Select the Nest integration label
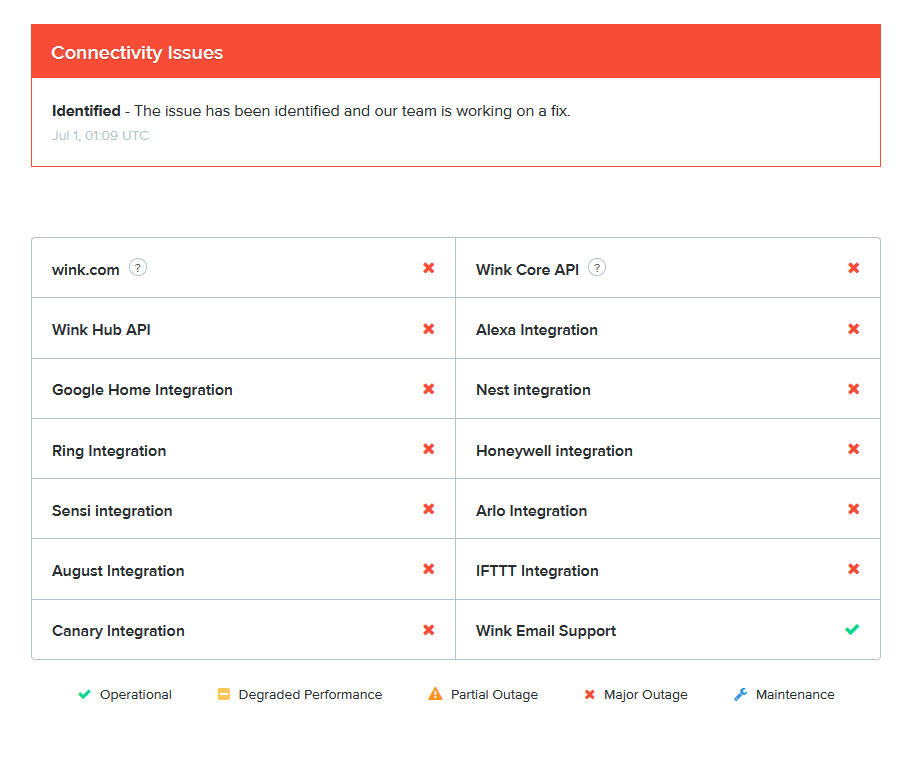 tap(533, 390)
